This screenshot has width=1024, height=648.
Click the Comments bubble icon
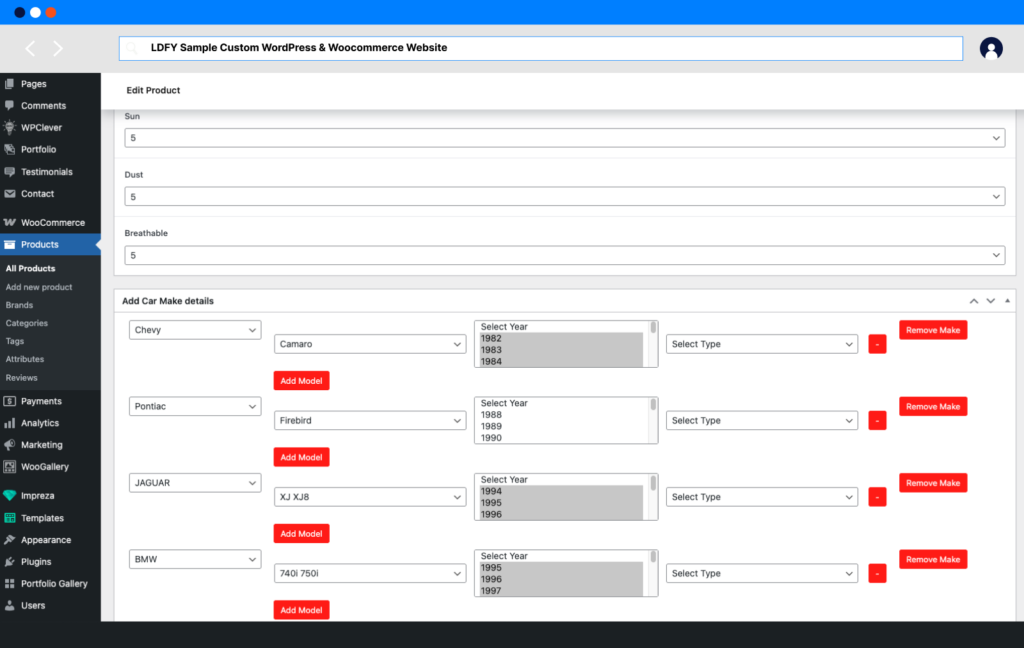tap(10, 105)
